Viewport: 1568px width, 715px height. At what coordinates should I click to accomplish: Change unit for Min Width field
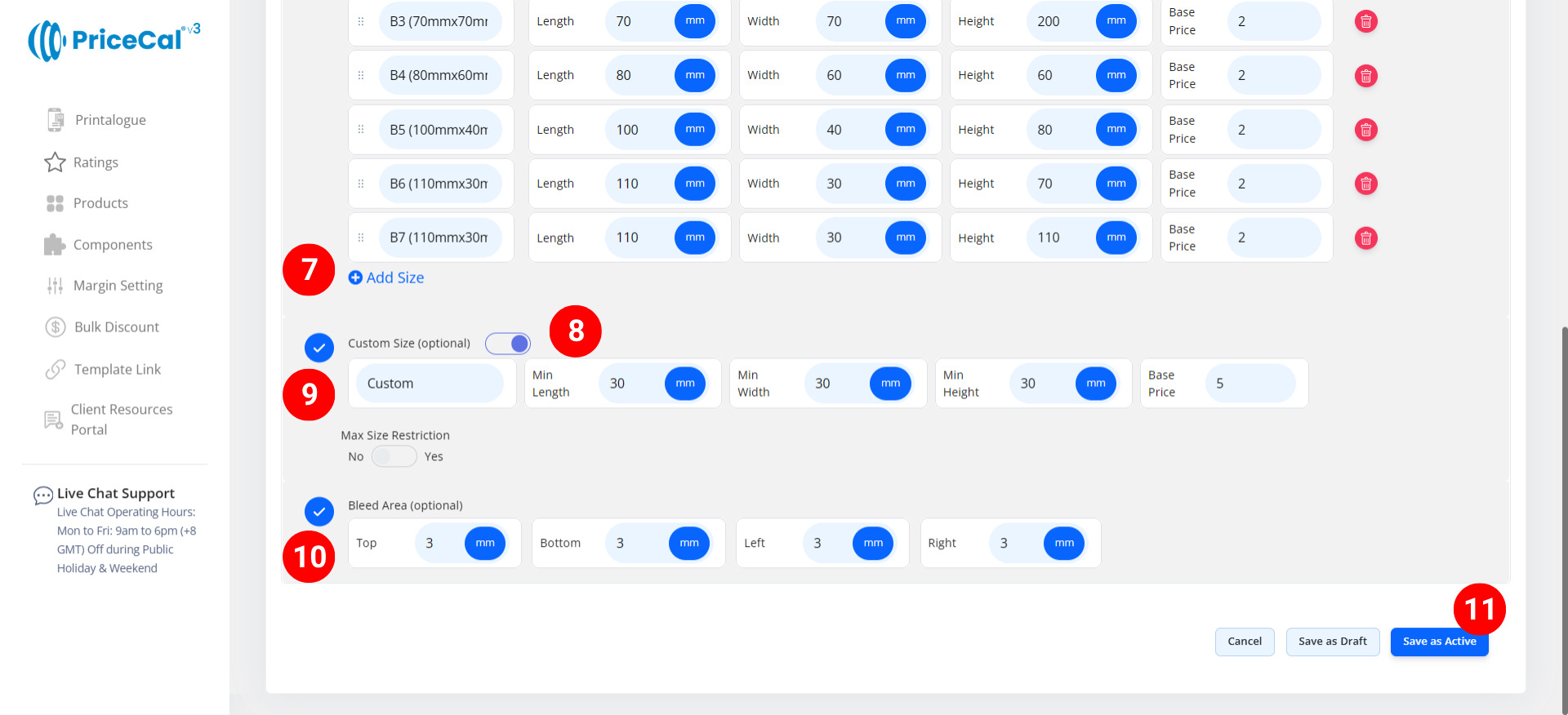tap(890, 384)
